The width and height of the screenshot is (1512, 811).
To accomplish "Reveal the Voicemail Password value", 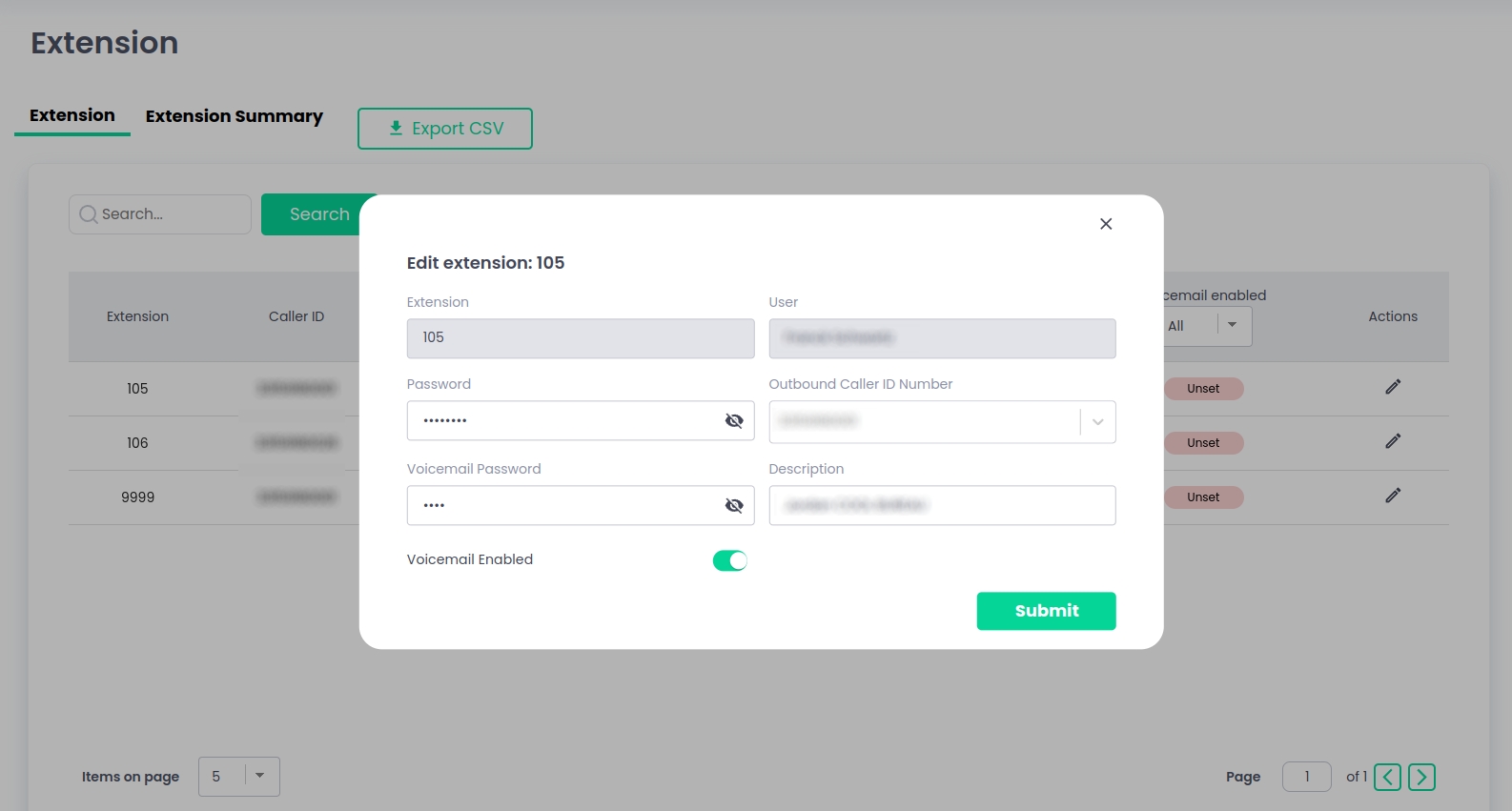I will pyautogui.click(x=734, y=506).
